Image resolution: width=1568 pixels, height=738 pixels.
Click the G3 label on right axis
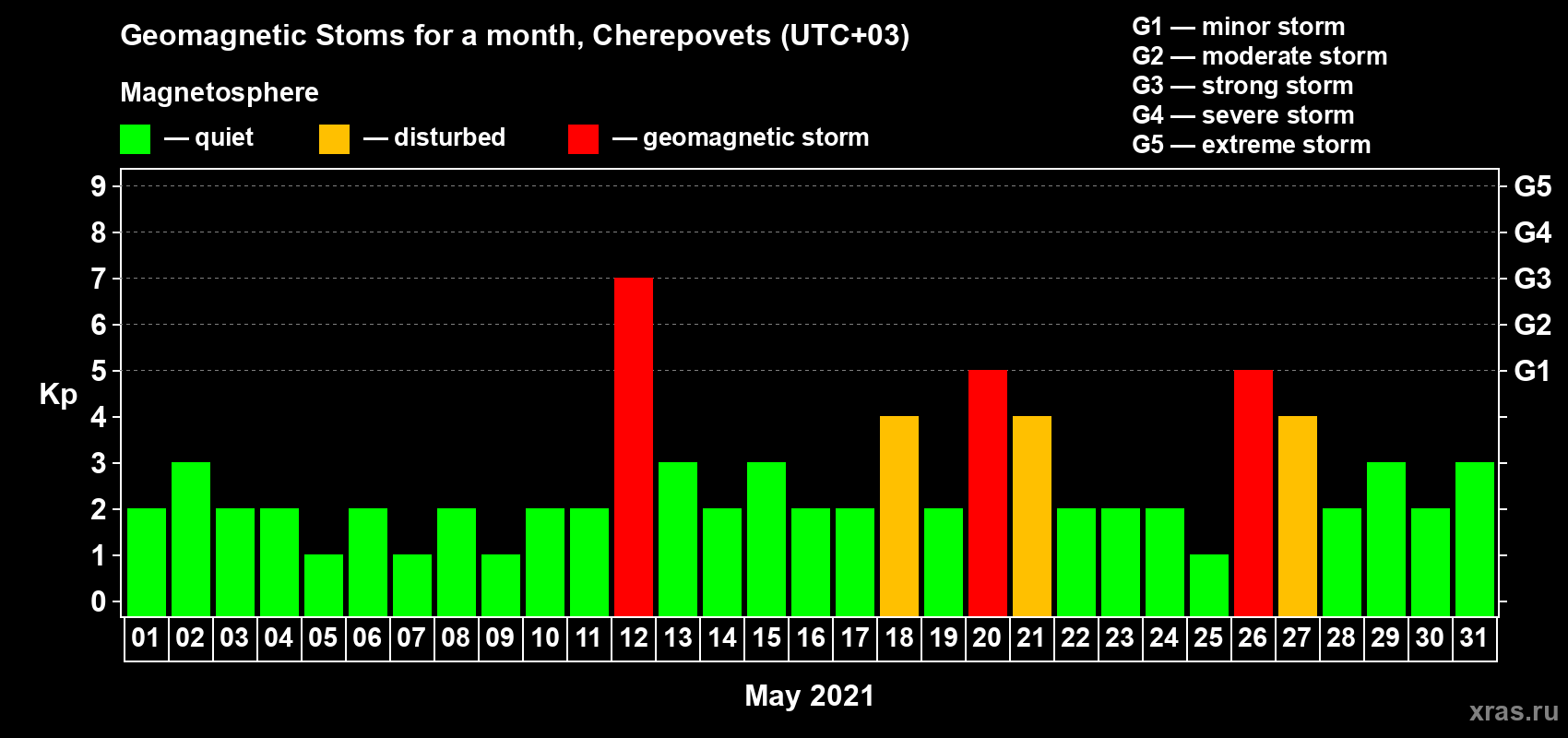(1533, 279)
